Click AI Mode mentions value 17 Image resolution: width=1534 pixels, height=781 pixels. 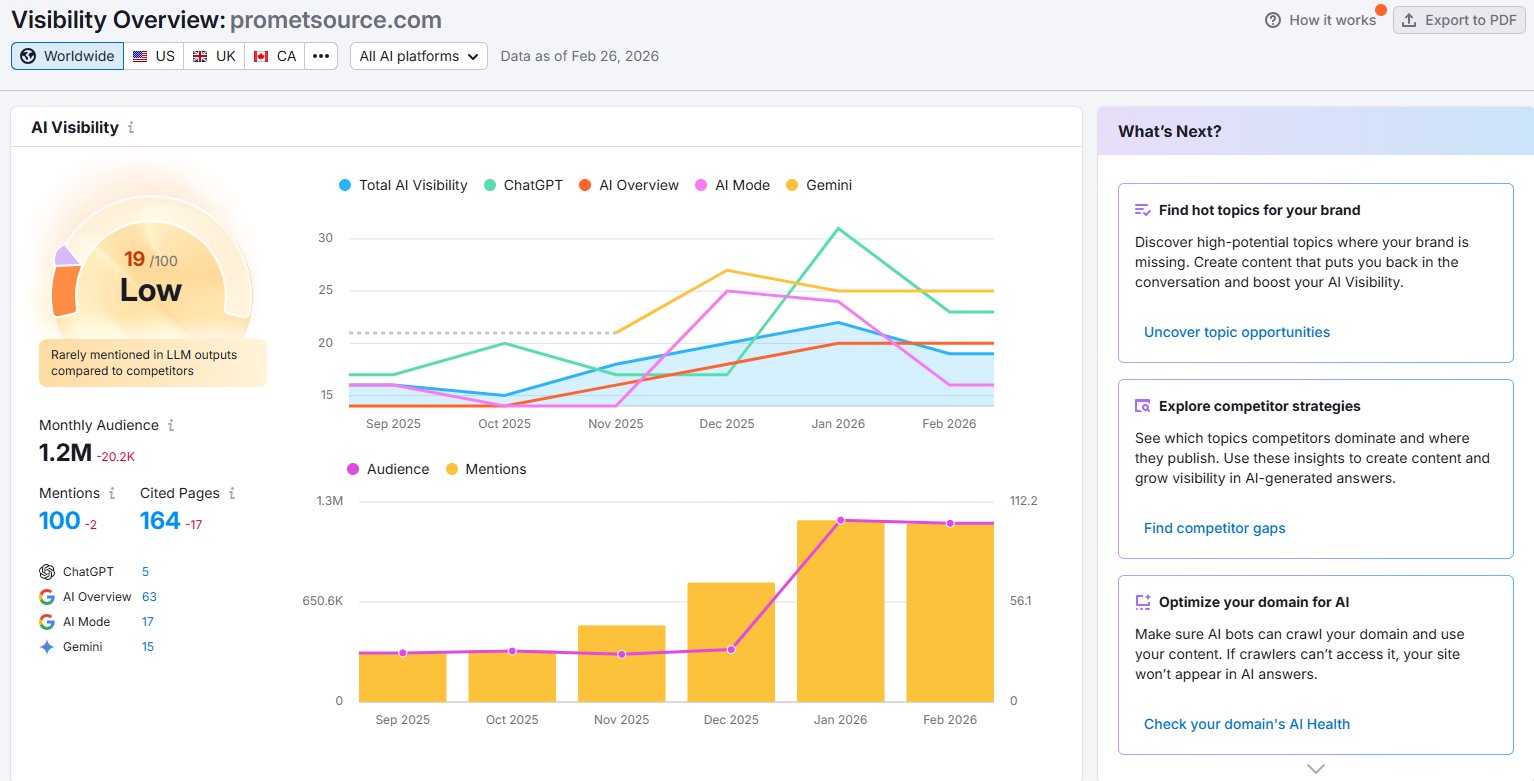(x=147, y=622)
